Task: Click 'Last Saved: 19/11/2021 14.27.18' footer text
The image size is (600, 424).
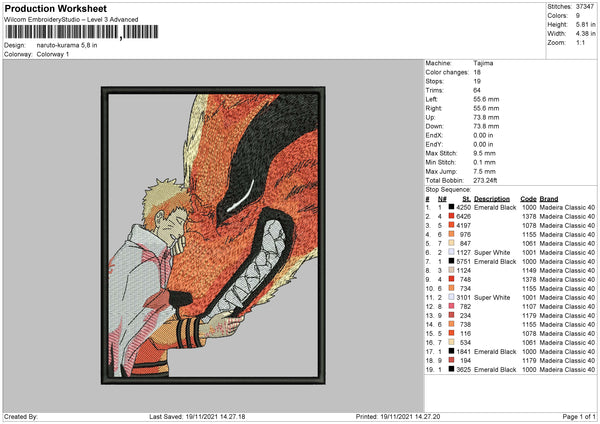Action: pyautogui.click(x=197, y=417)
